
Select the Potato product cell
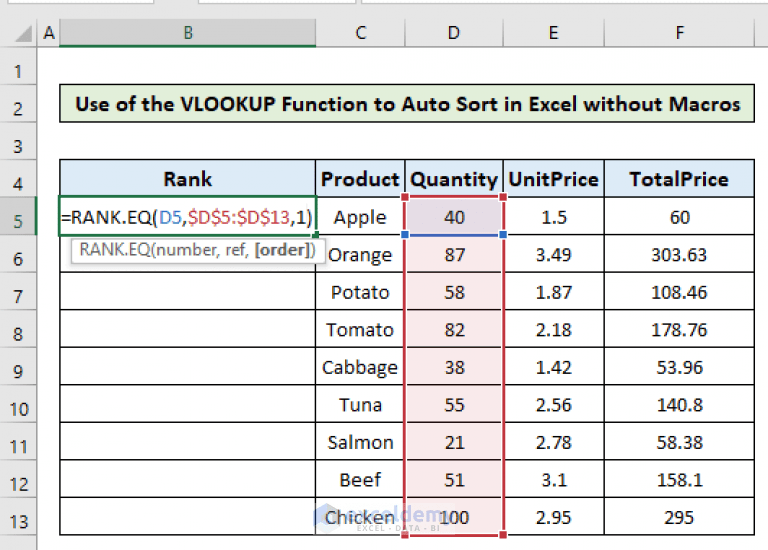tap(360, 291)
